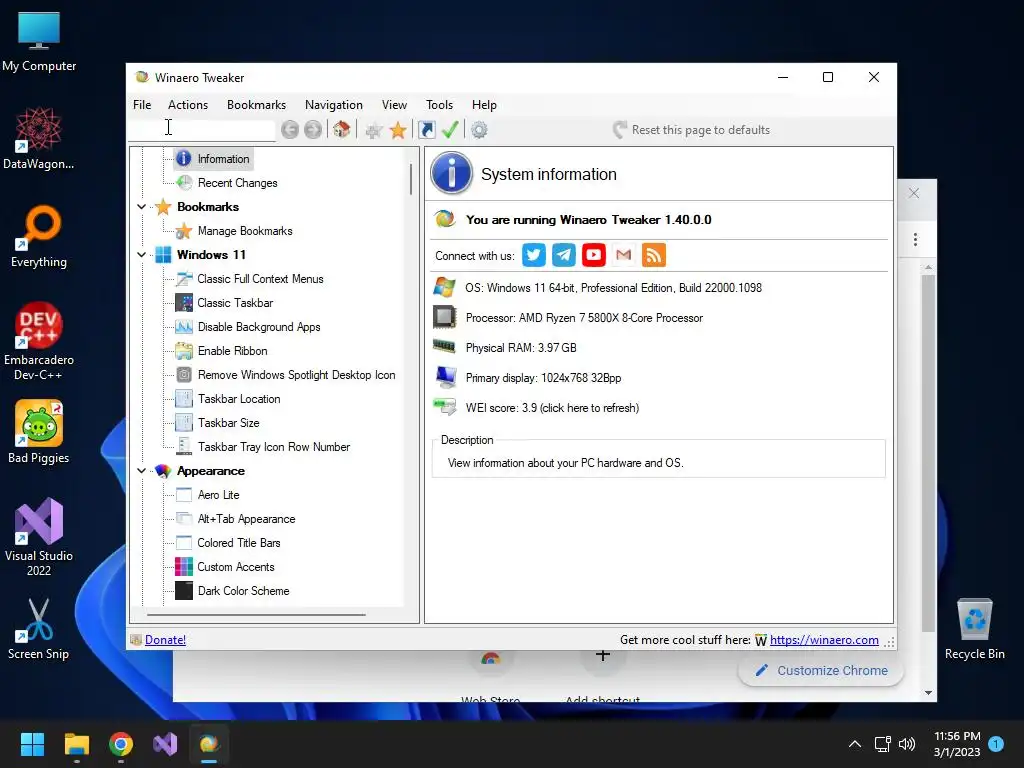This screenshot has width=1024, height=768.
Task: Click the Forward navigation arrow in toolbar
Action: [x=313, y=130]
